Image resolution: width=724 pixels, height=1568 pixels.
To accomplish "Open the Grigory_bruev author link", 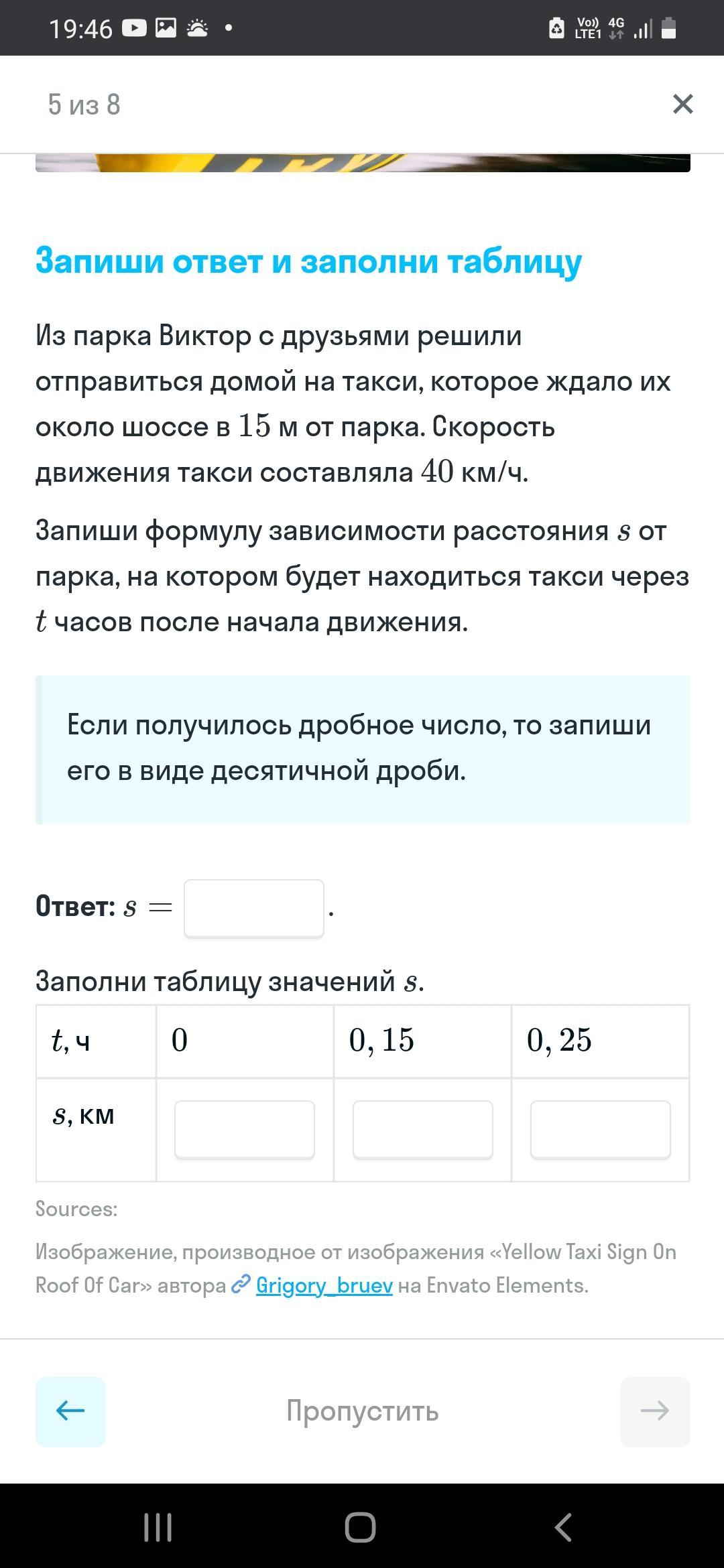I will pyautogui.click(x=324, y=1285).
